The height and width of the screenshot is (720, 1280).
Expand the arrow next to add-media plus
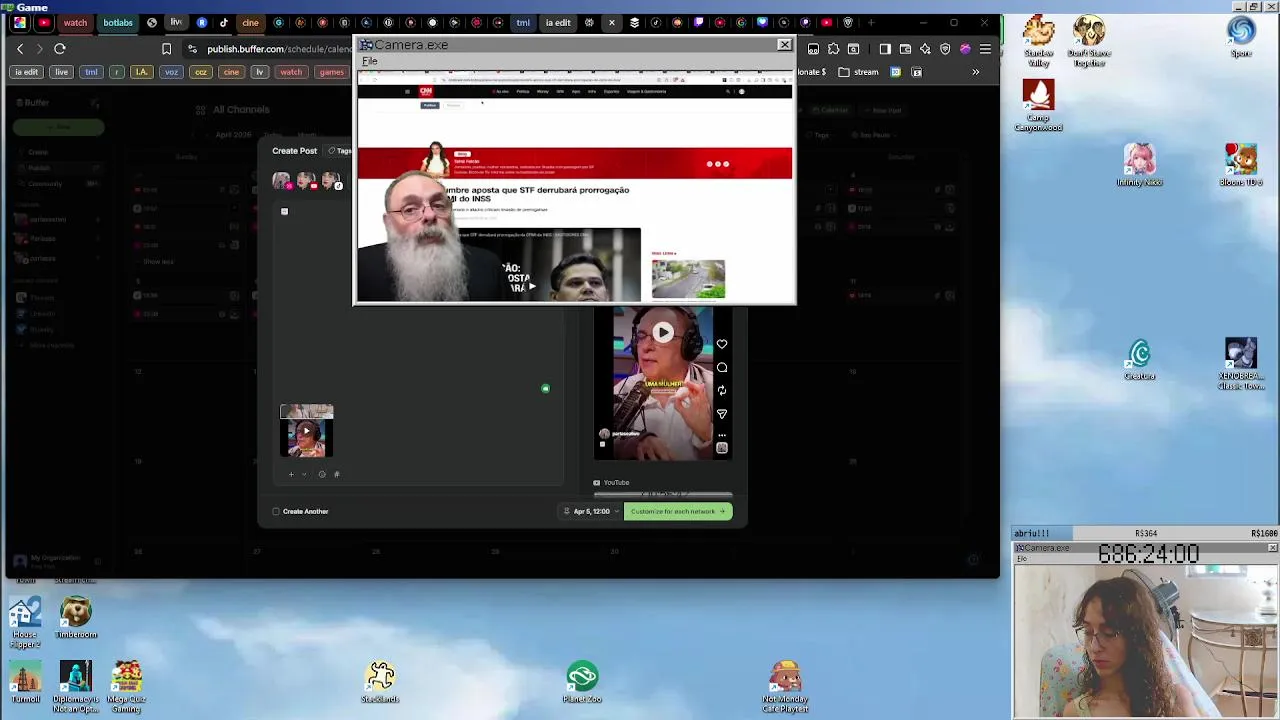pos(304,474)
